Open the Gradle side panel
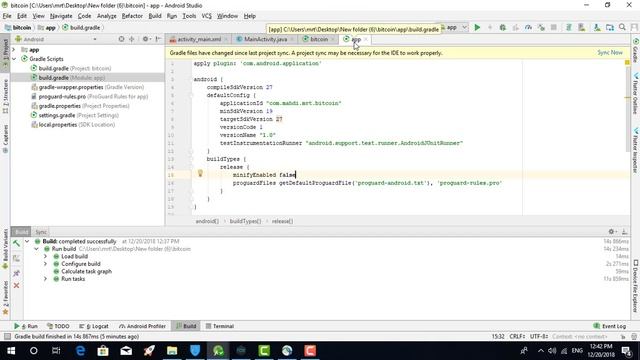640x360 pixels. (x=636, y=50)
